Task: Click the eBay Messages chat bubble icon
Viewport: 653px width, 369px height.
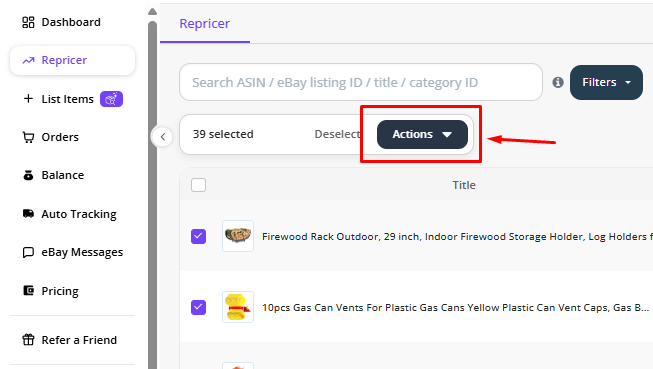Action: coord(28,252)
